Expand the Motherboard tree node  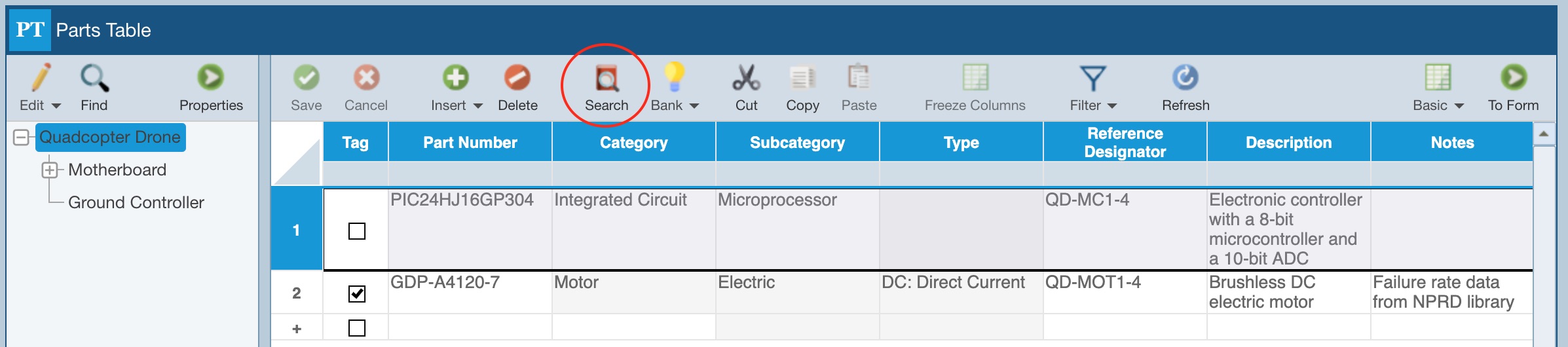[x=50, y=170]
